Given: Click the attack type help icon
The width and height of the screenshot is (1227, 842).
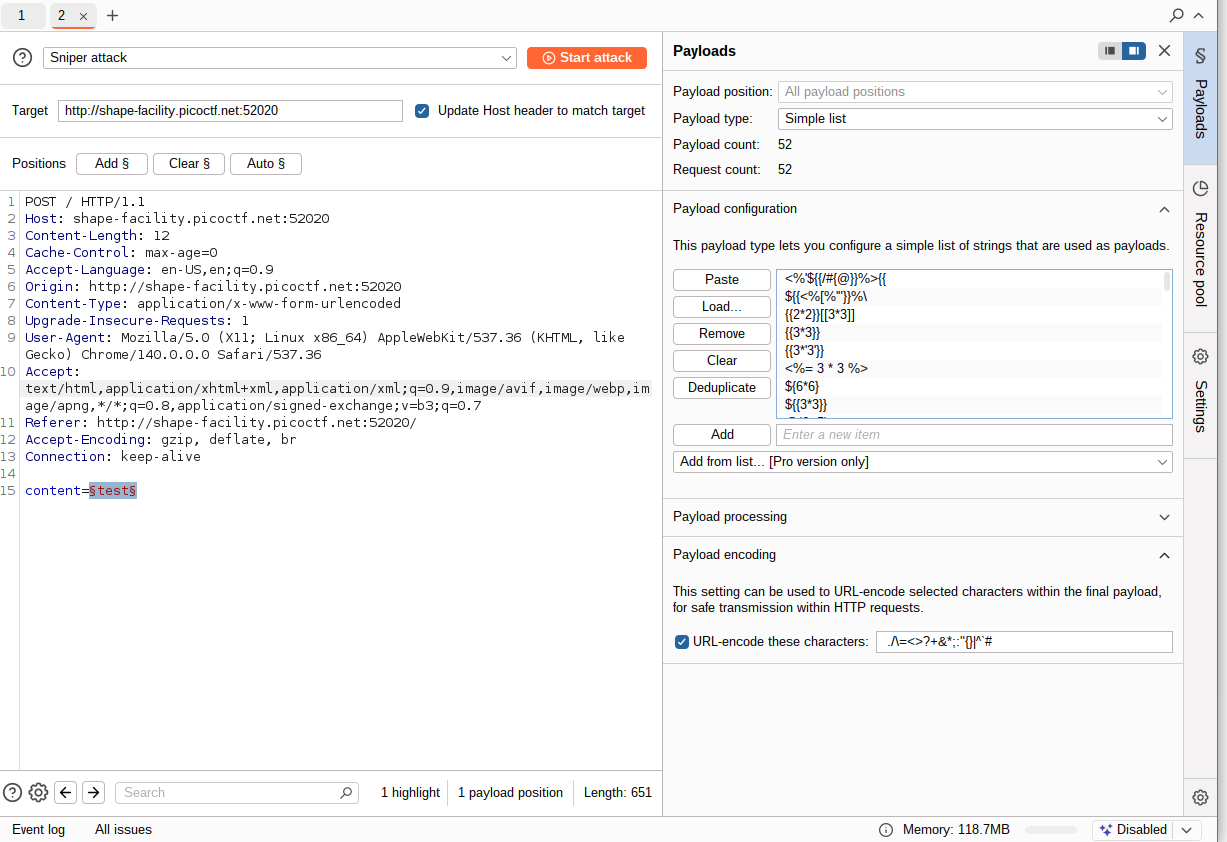Looking at the screenshot, I should click(22, 58).
